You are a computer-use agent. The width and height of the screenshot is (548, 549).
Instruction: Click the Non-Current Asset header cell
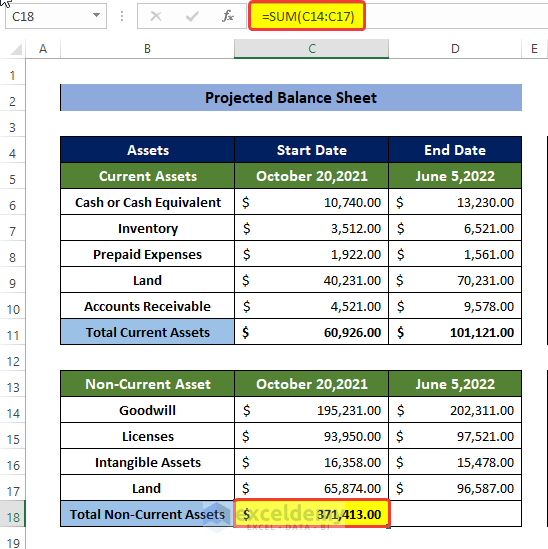147,384
